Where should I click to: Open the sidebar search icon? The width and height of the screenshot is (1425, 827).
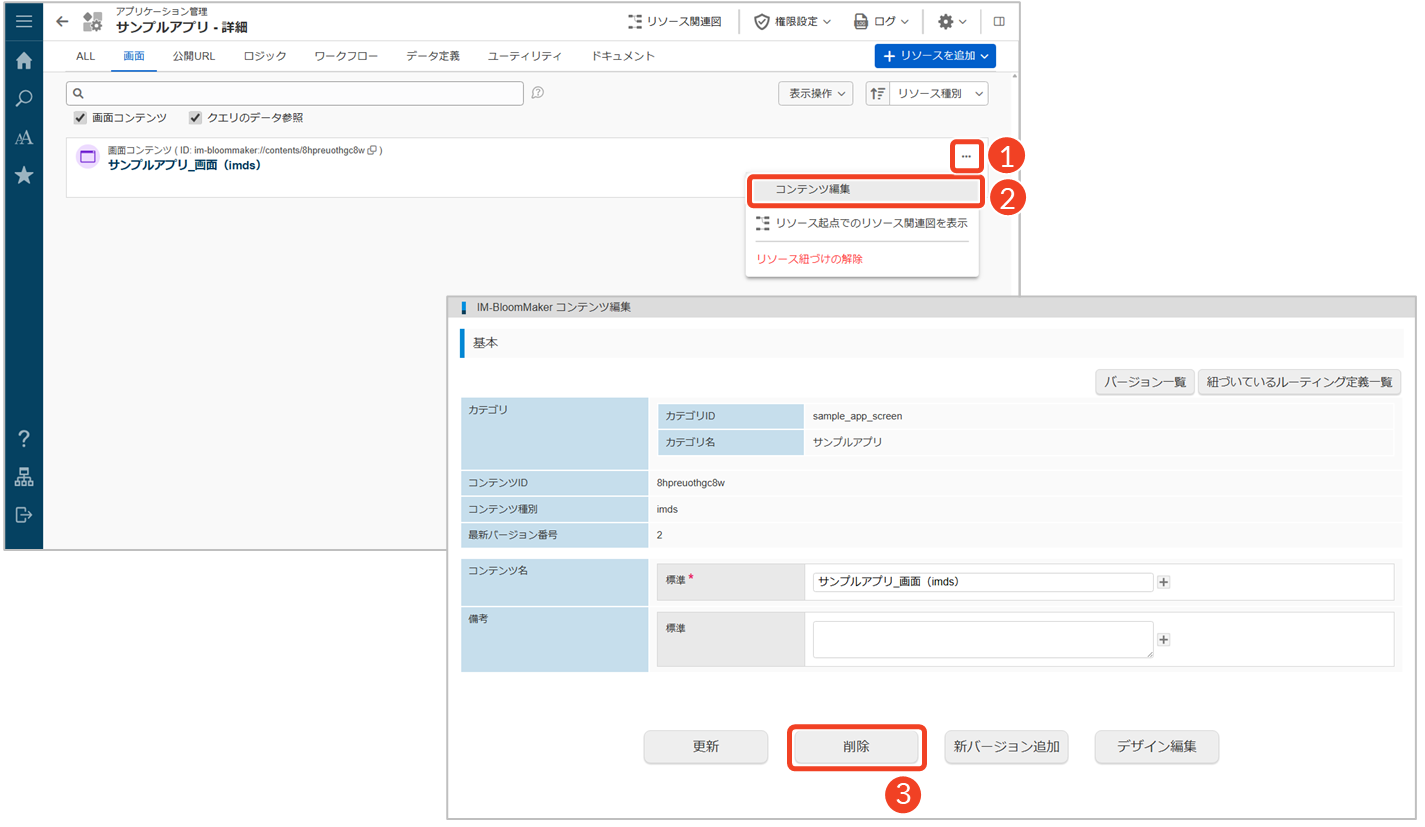(24, 99)
